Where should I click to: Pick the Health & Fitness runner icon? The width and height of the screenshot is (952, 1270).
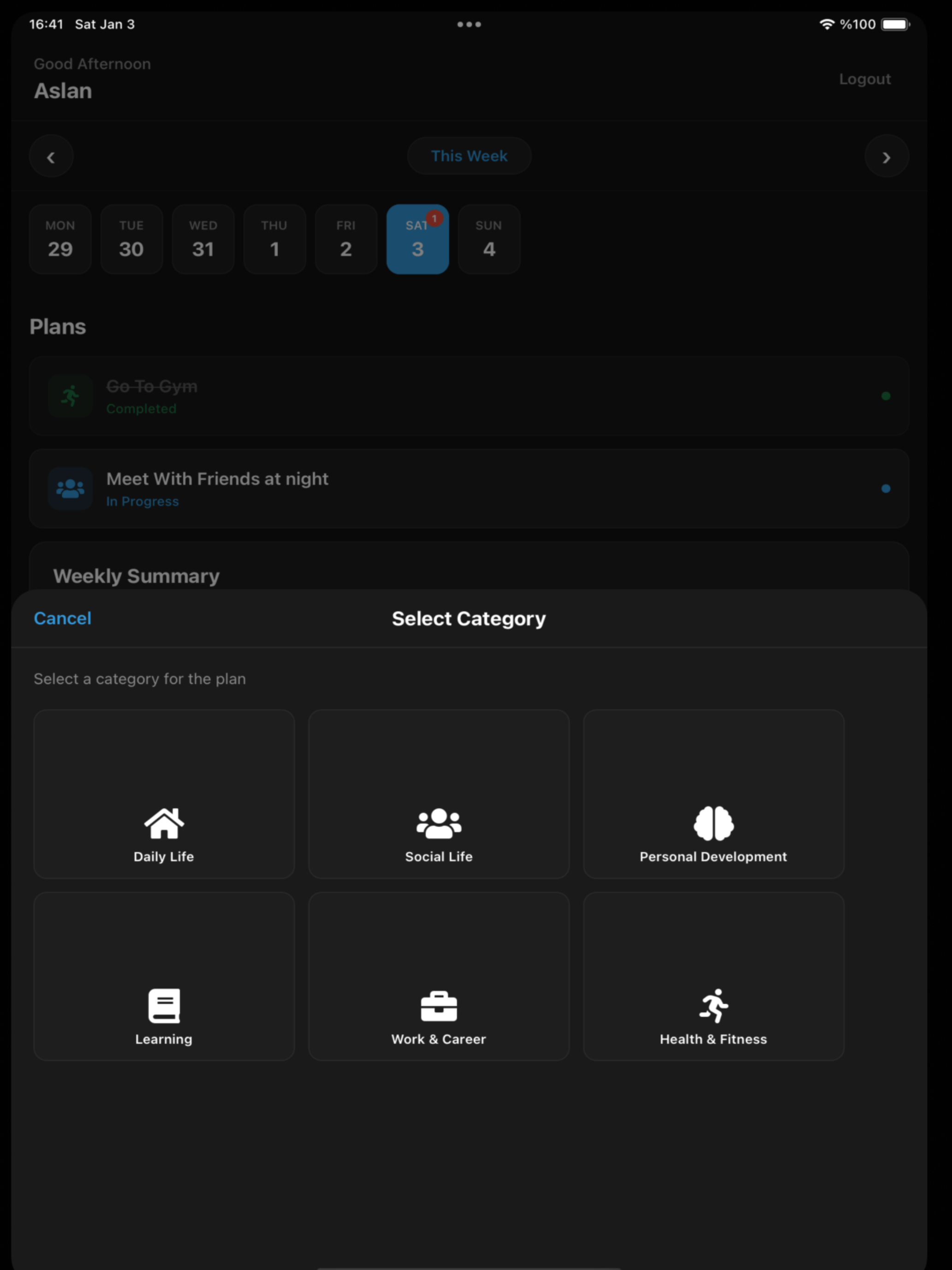pyautogui.click(x=713, y=1006)
